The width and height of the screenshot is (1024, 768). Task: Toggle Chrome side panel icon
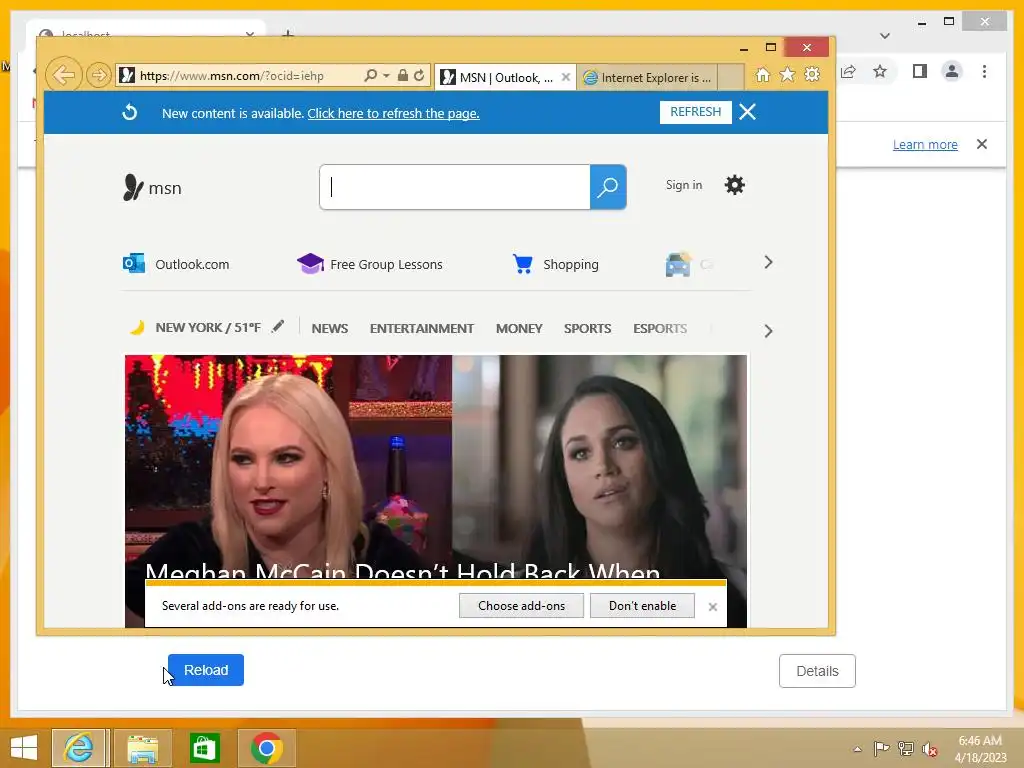coord(920,71)
